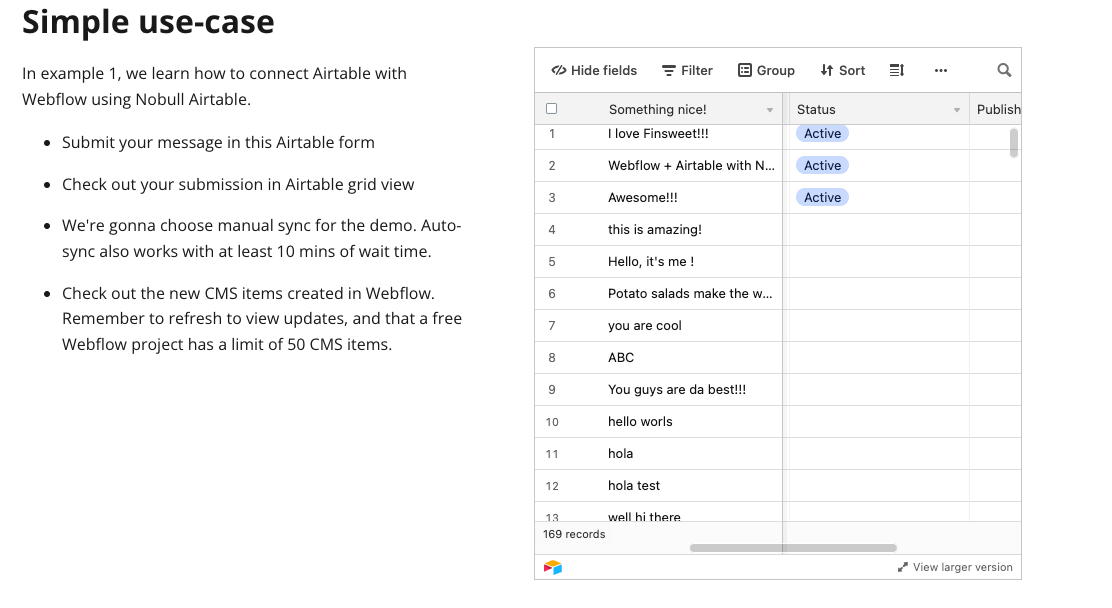Expand the Something nice! column dropdown arrow
This screenshot has width=1112, height=608.
[x=769, y=110]
